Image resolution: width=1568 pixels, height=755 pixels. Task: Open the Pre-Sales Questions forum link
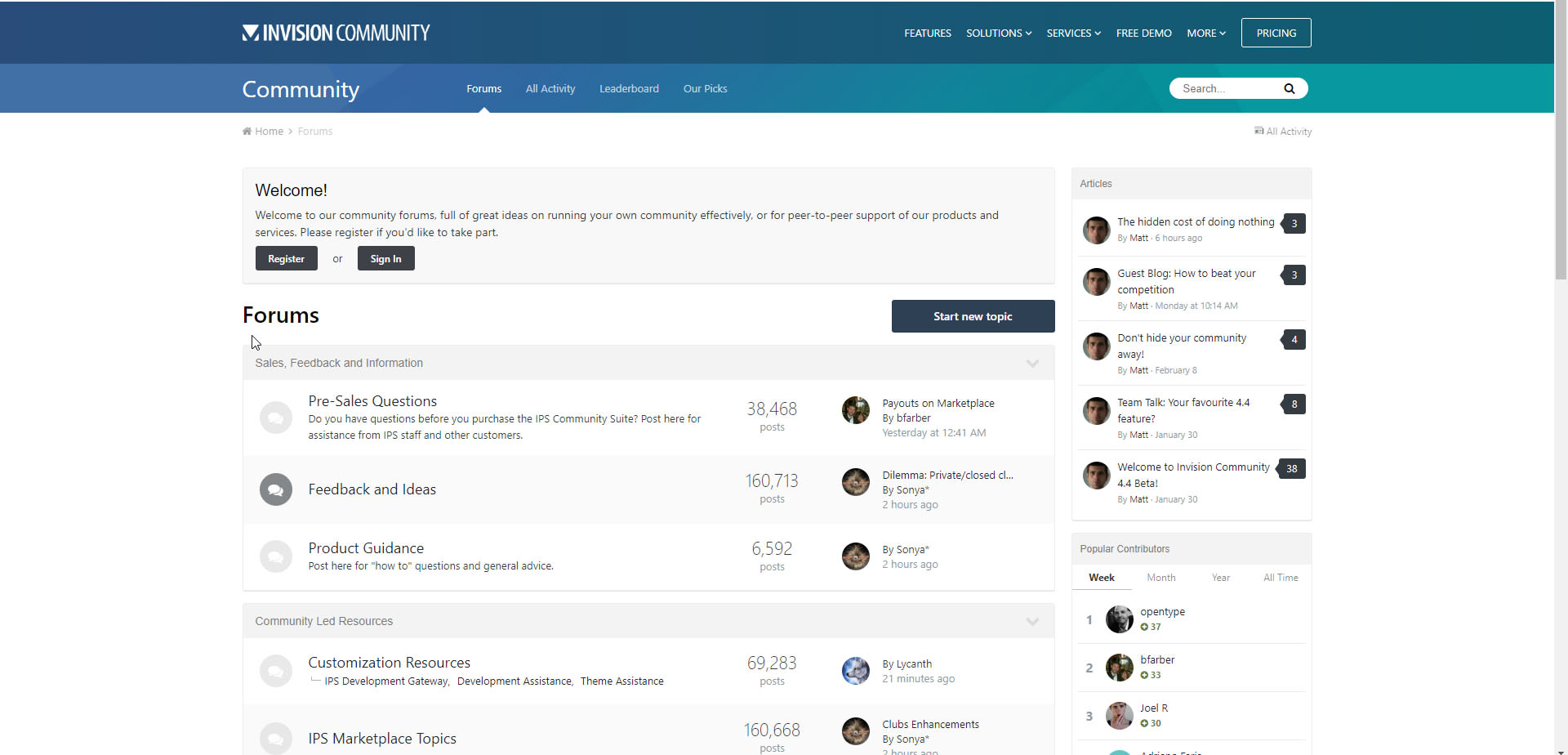pos(372,401)
